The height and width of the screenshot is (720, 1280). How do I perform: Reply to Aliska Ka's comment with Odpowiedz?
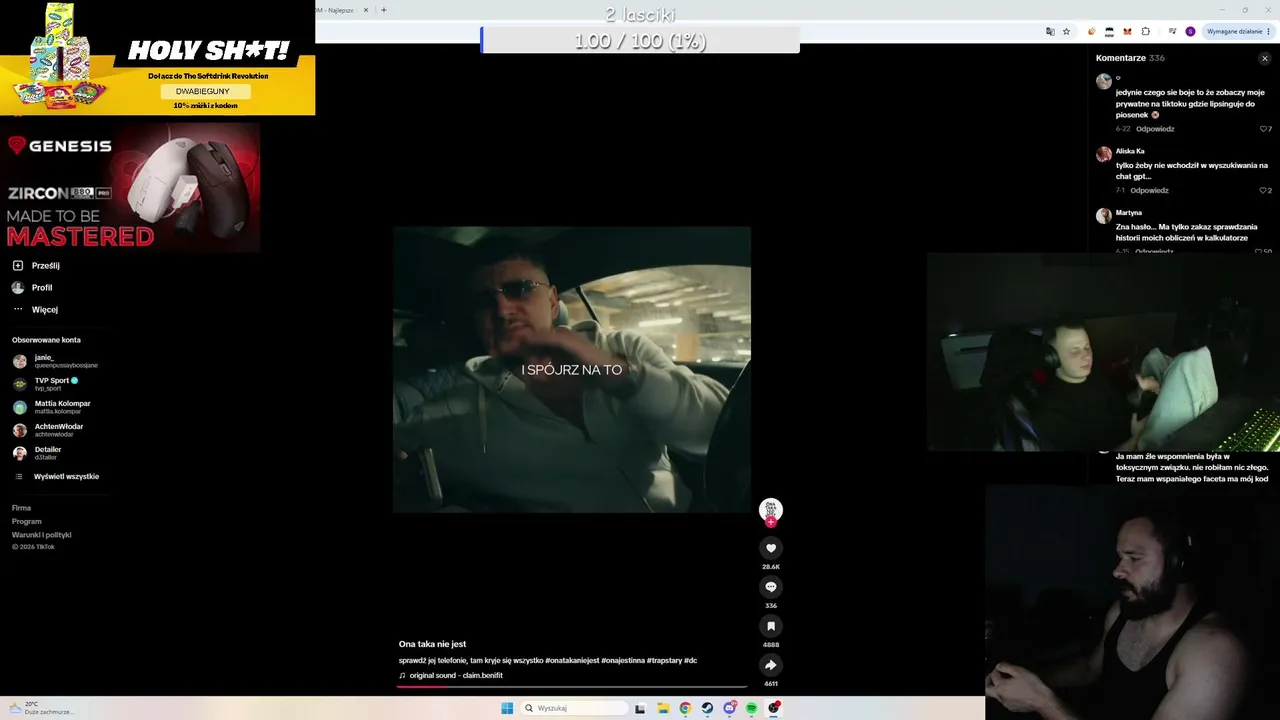(1149, 190)
